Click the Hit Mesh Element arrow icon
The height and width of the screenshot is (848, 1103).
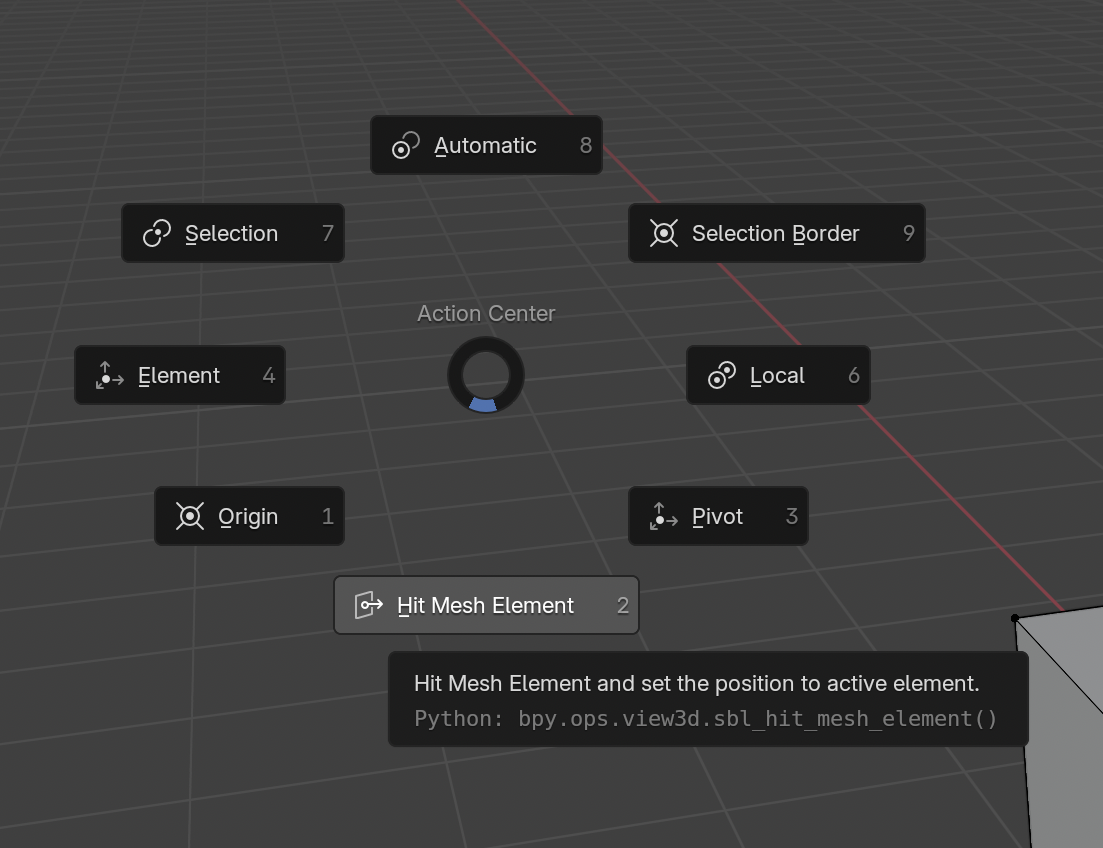(x=369, y=605)
